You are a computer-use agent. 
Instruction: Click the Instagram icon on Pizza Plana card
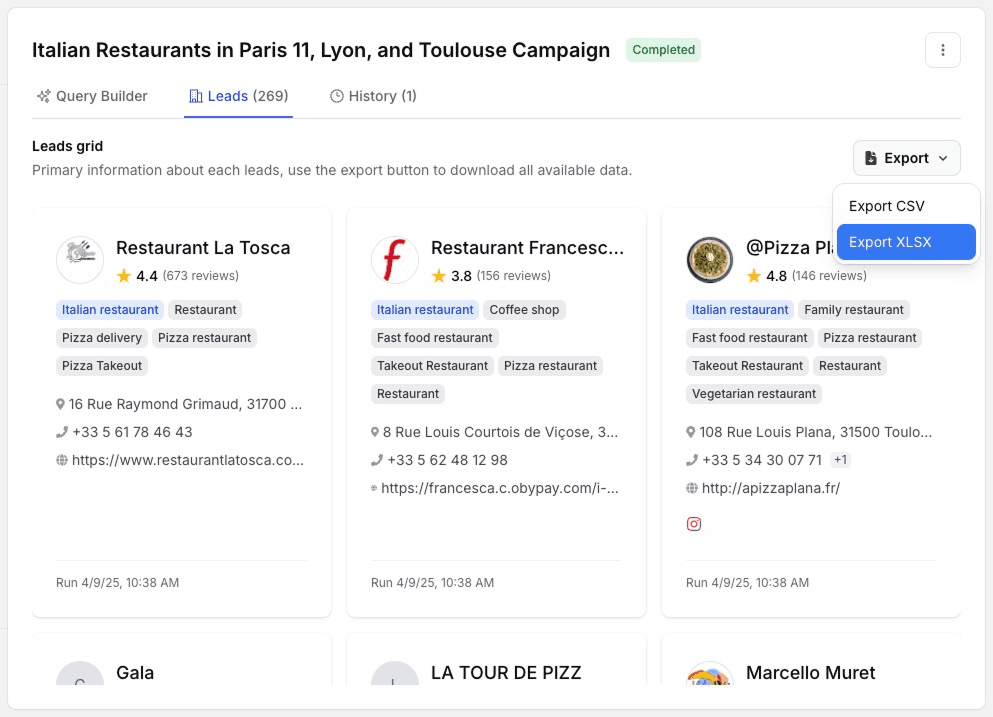pos(694,524)
